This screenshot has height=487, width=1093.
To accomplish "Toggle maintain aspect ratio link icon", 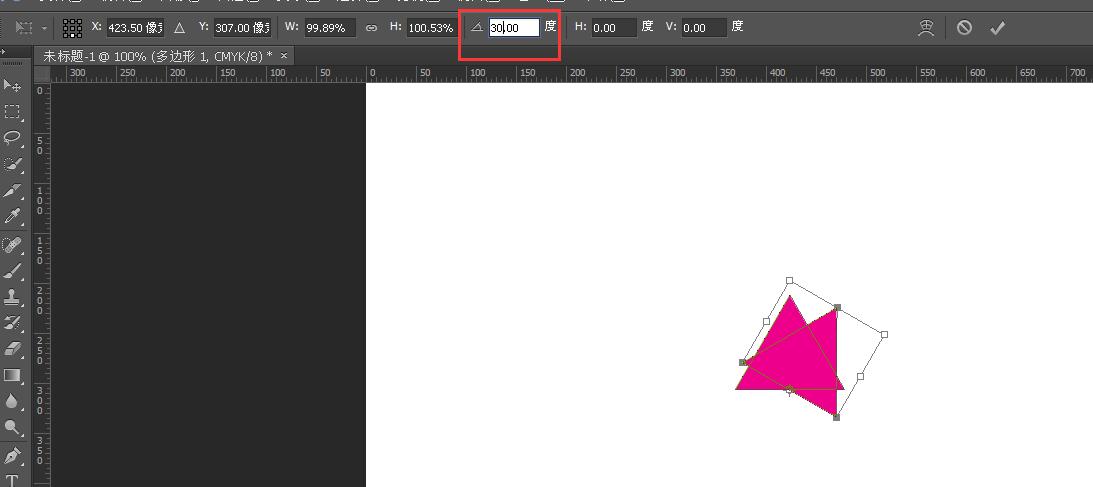I will pyautogui.click(x=372, y=28).
